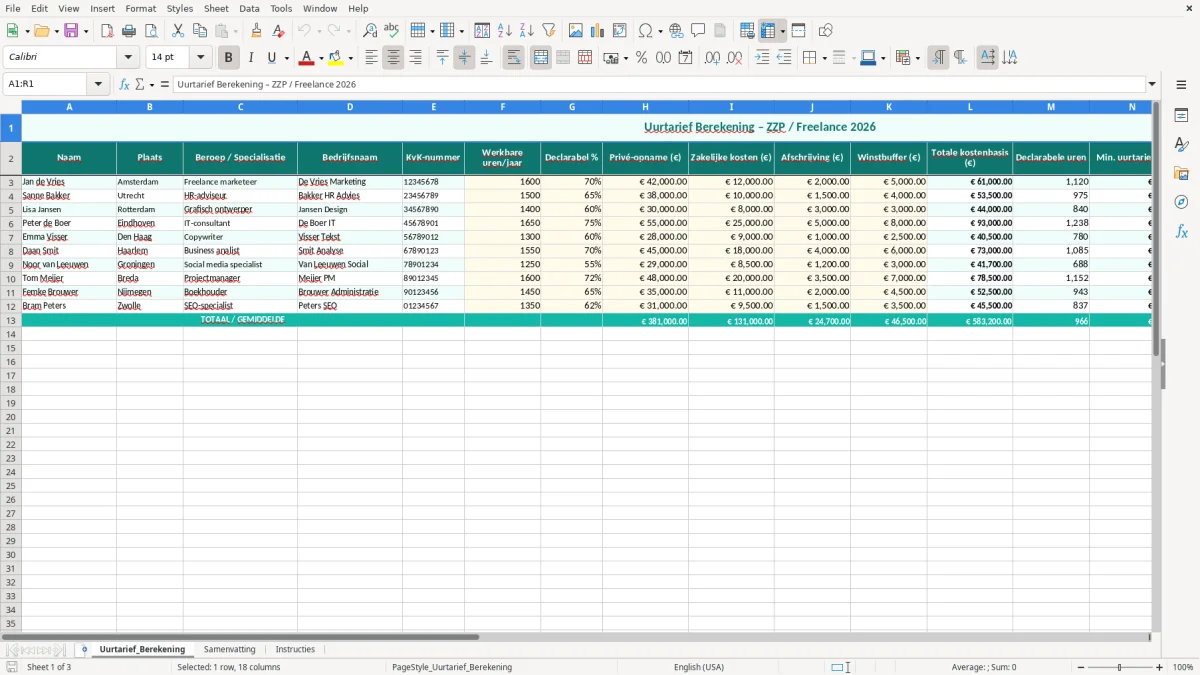Screen dimensions: 1200x675
Task: Toggle the AutoFilter funnel icon
Action: click(x=548, y=31)
